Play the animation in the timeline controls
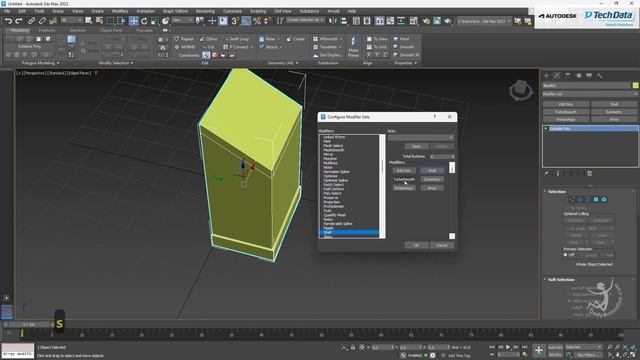This screenshot has height=360, width=640. pos(508,347)
